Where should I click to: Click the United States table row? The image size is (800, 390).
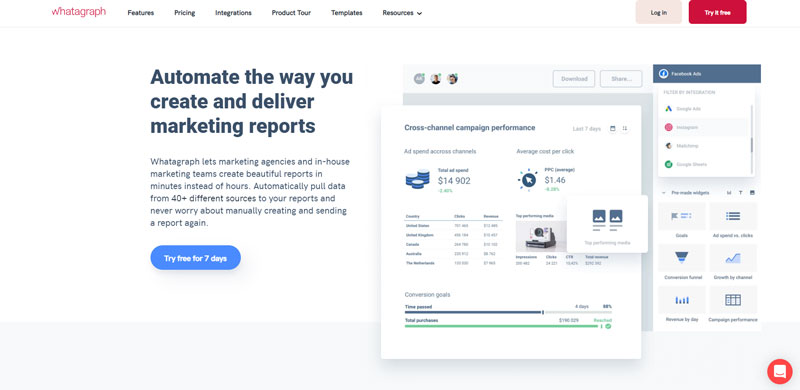pyautogui.click(x=454, y=225)
